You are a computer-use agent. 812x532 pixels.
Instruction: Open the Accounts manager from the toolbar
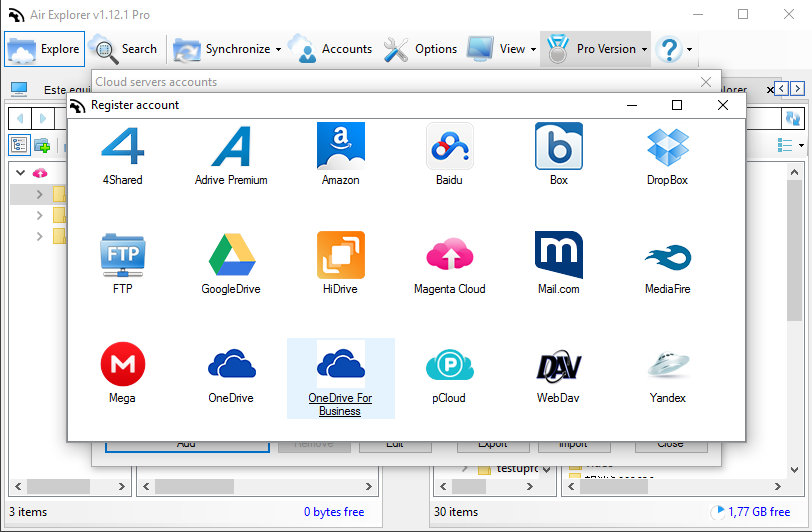tap(330, 49)
